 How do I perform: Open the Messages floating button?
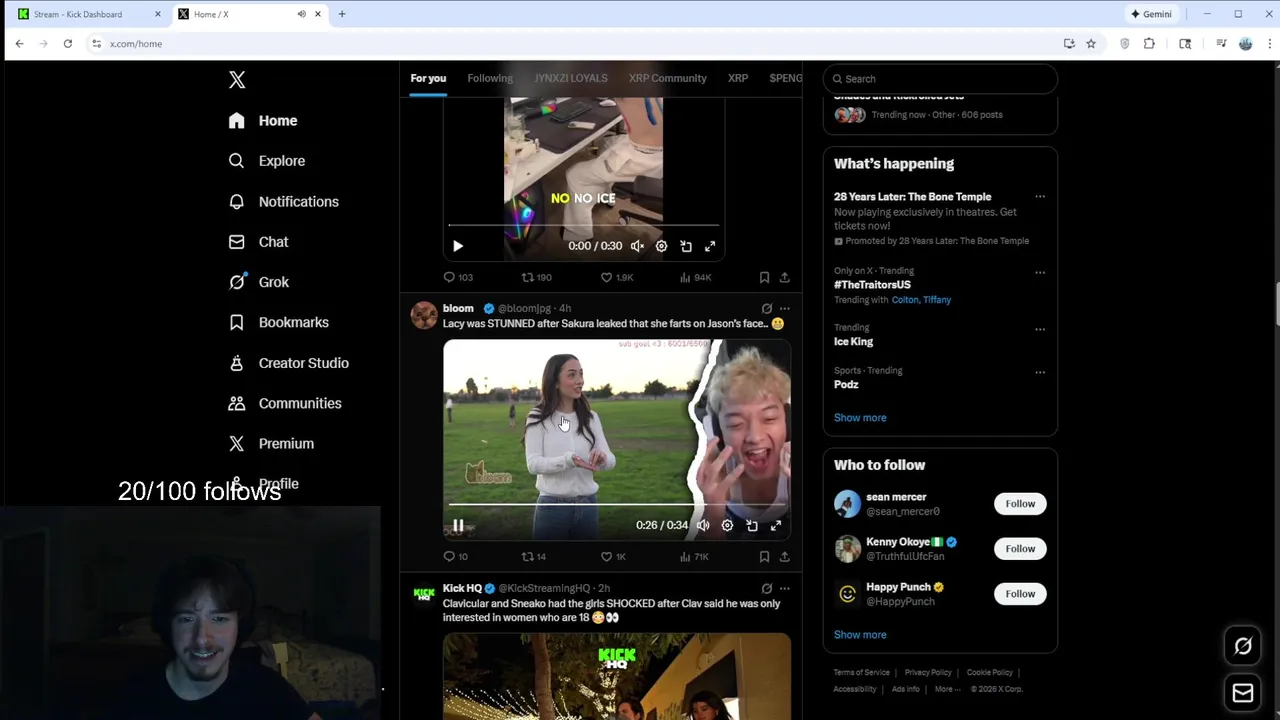tap(1243, 693)
